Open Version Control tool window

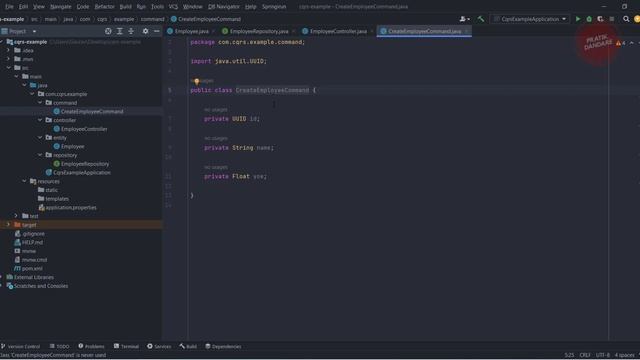coord(20,347)
